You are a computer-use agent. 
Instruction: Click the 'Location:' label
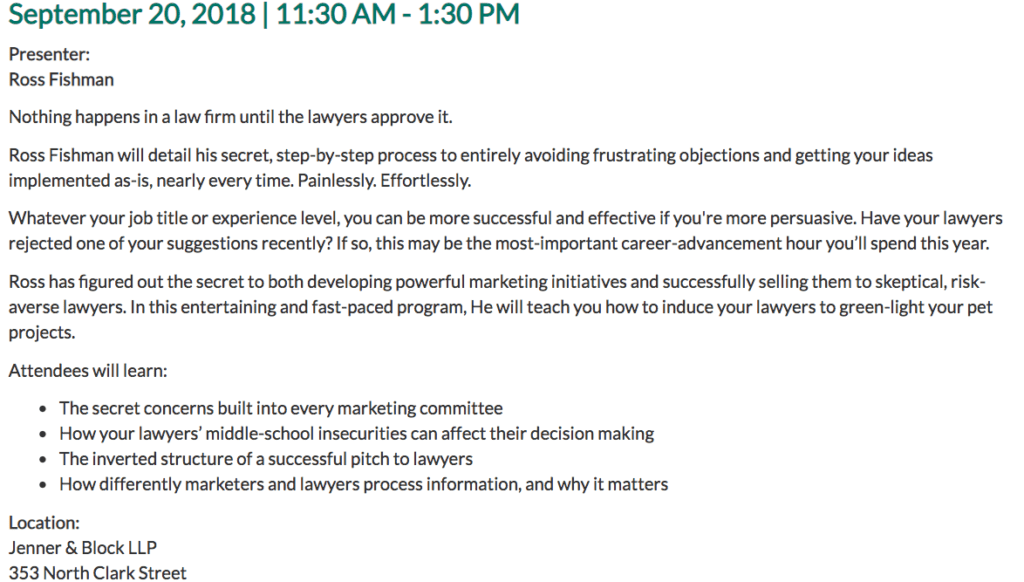[x=44, y=523]
